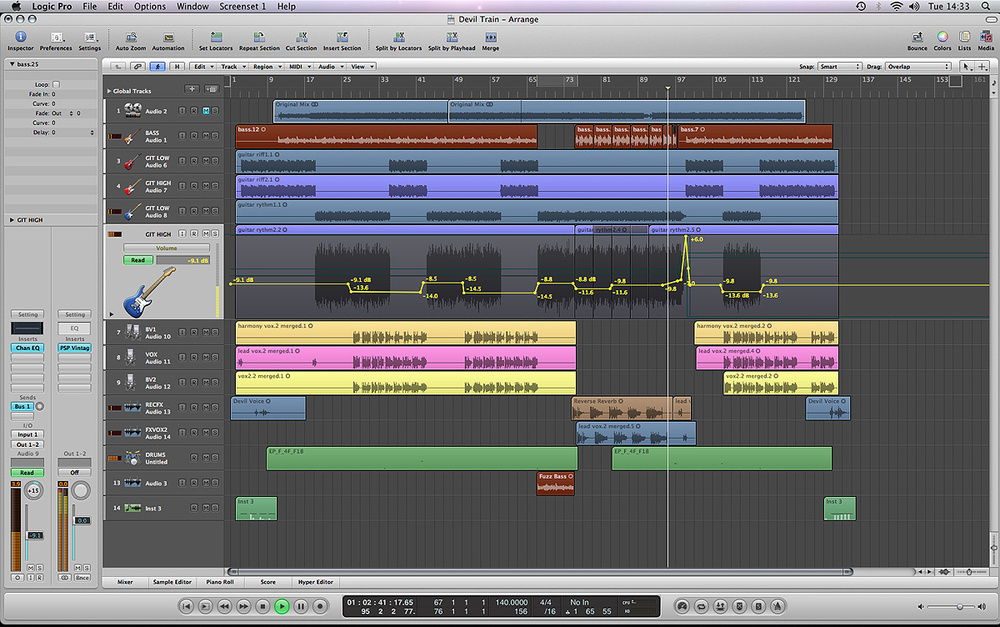Click the Bus 1 send slot
The width and height of the screenshot is (1000, 627).
pos(22,406)
